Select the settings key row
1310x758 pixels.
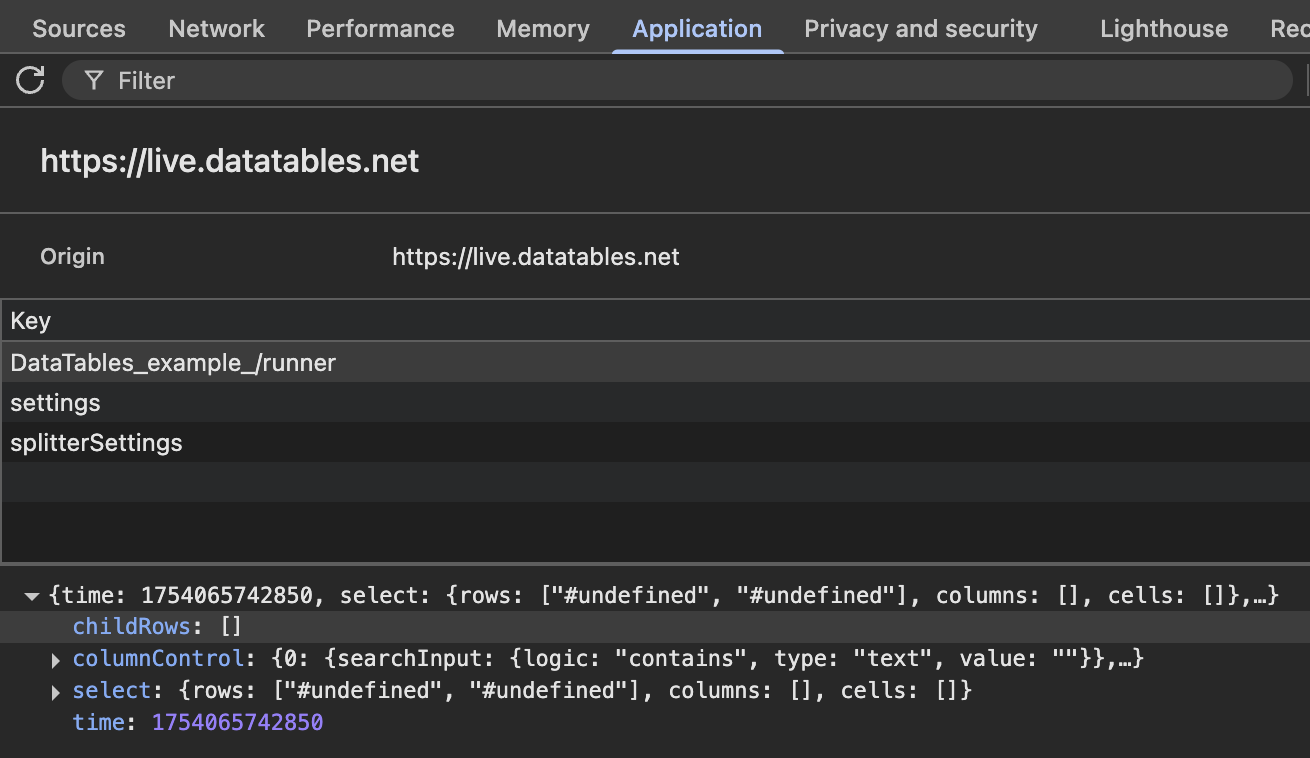pyautogui.click(x=655, y=402)
